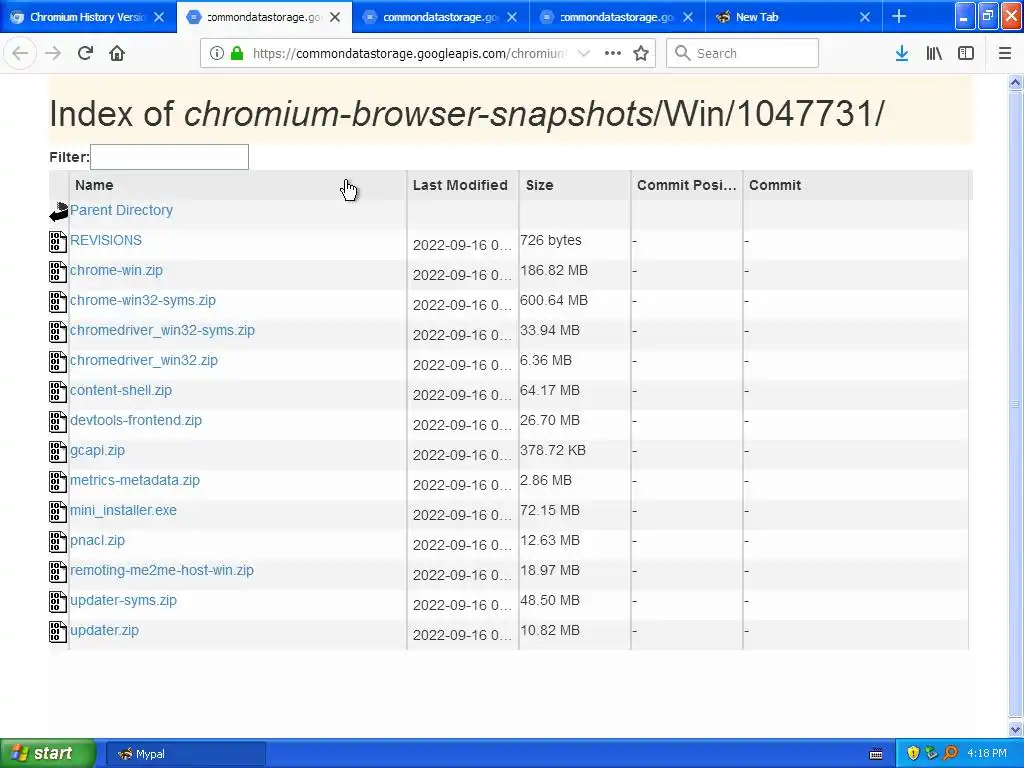The height and width of the screenshot is (768, 1024).
Task: Click file icon beside mini_installer.exe
Action: (57, 512)
